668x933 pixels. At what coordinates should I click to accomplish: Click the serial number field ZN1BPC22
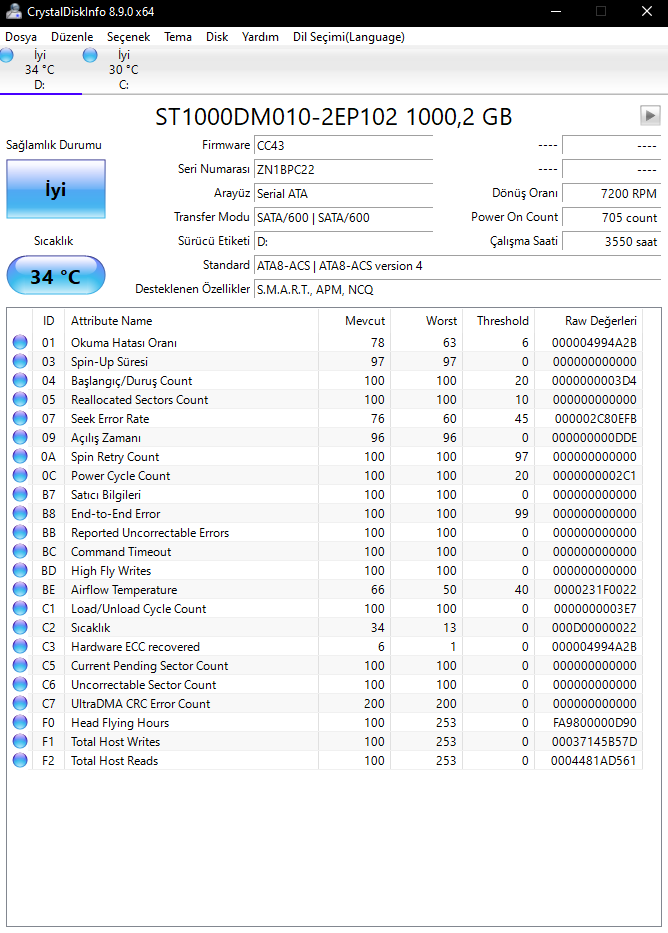coord(344,170)
